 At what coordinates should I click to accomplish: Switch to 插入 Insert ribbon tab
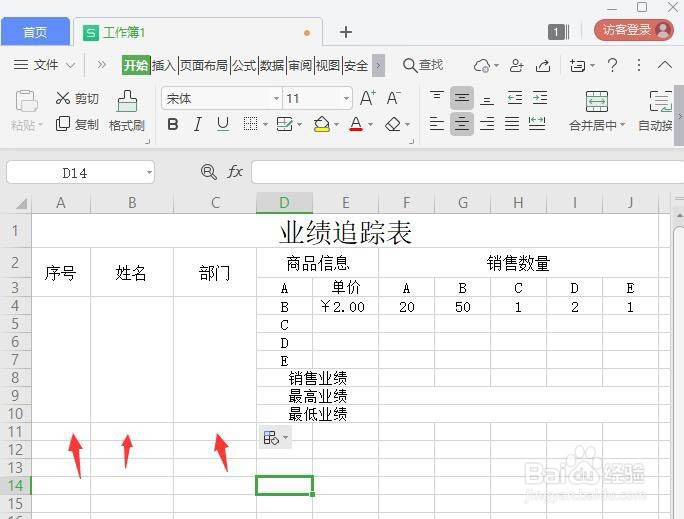click(x=164, y=65)
